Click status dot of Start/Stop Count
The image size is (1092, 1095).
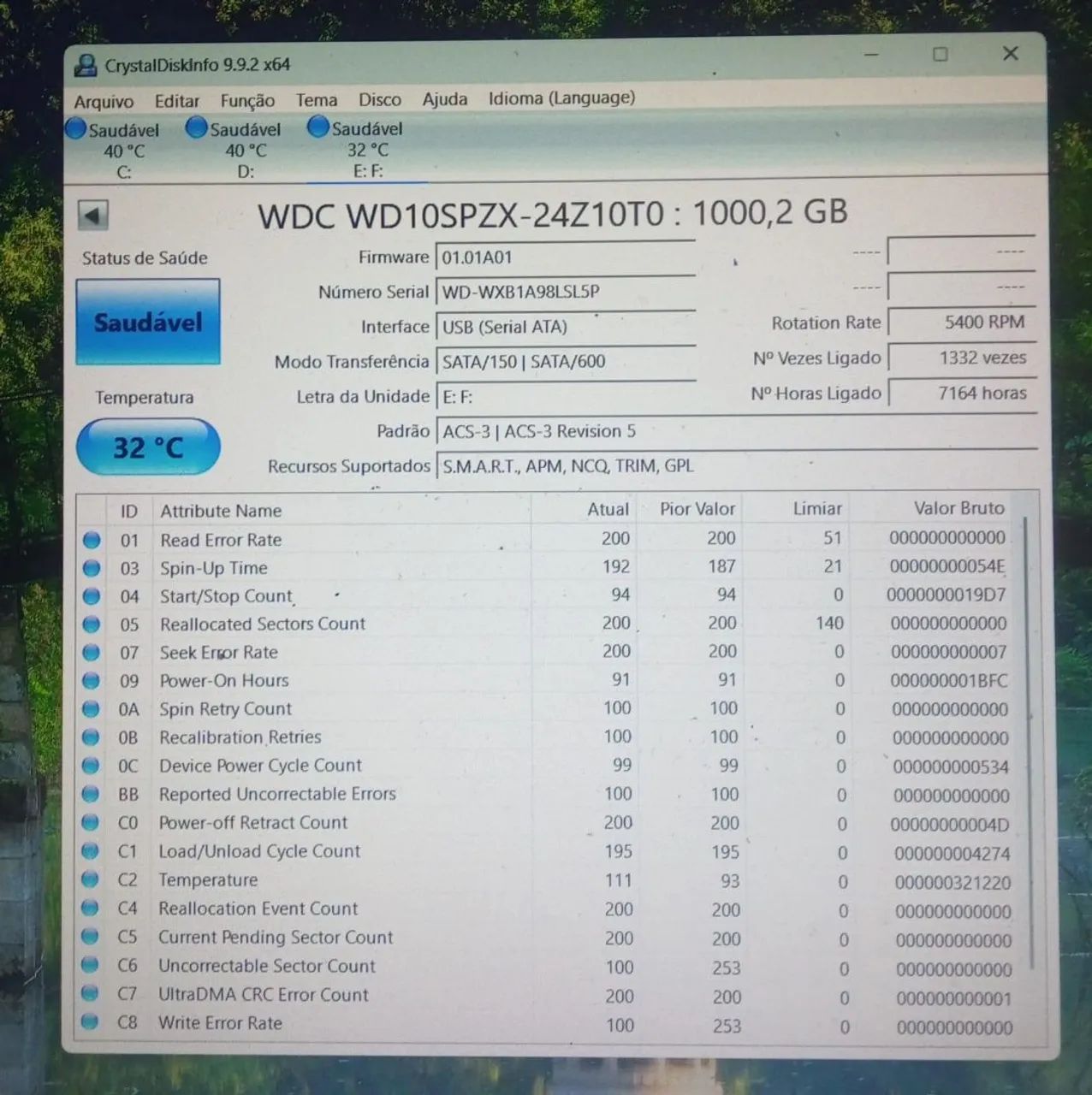point(92,596)
